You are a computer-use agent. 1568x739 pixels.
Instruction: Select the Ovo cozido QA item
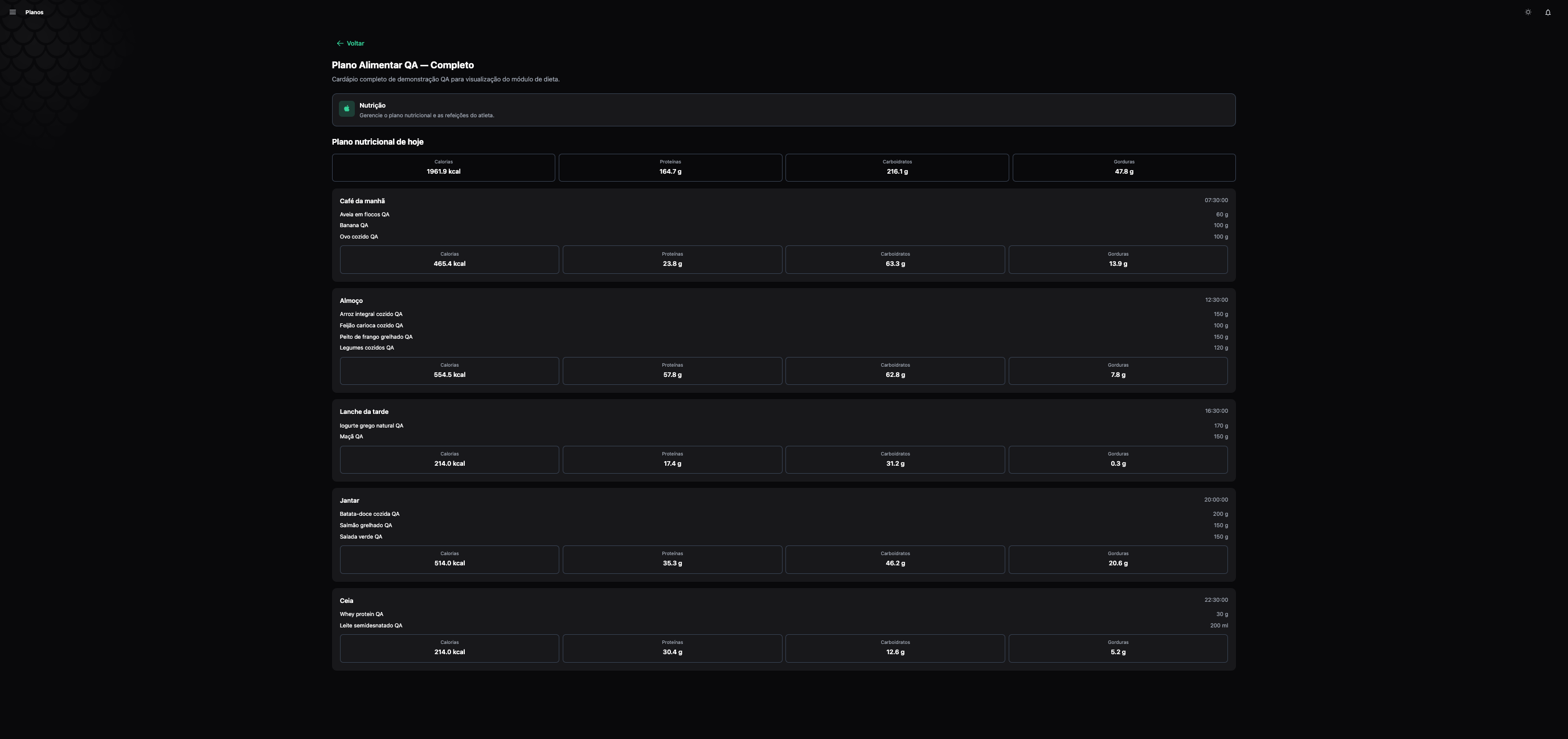tap(358, 237)
